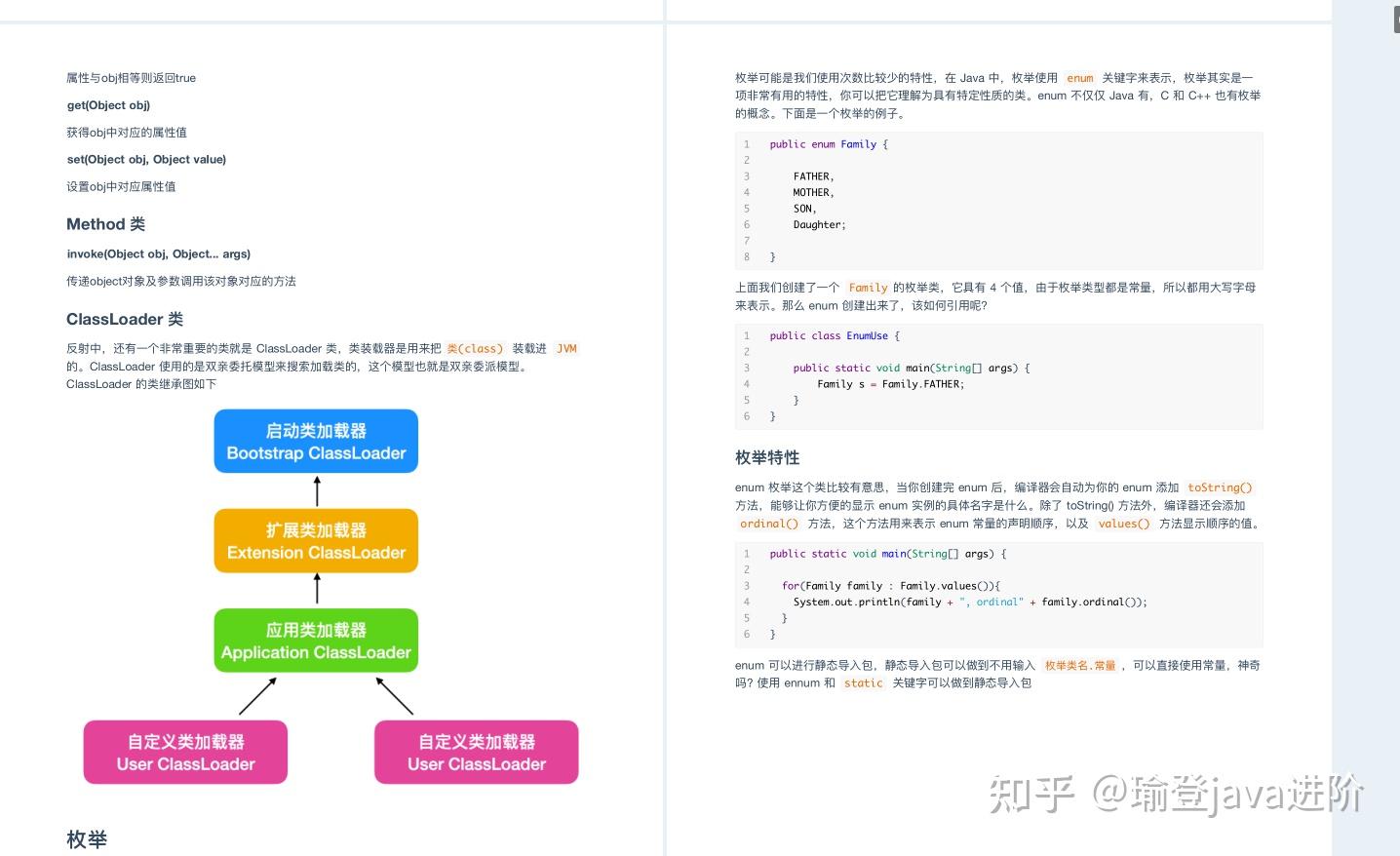Click the highlighted 枚举类名.常量 text
The width and height of the screenshot is (1400, 856).
pos(1080,665)
